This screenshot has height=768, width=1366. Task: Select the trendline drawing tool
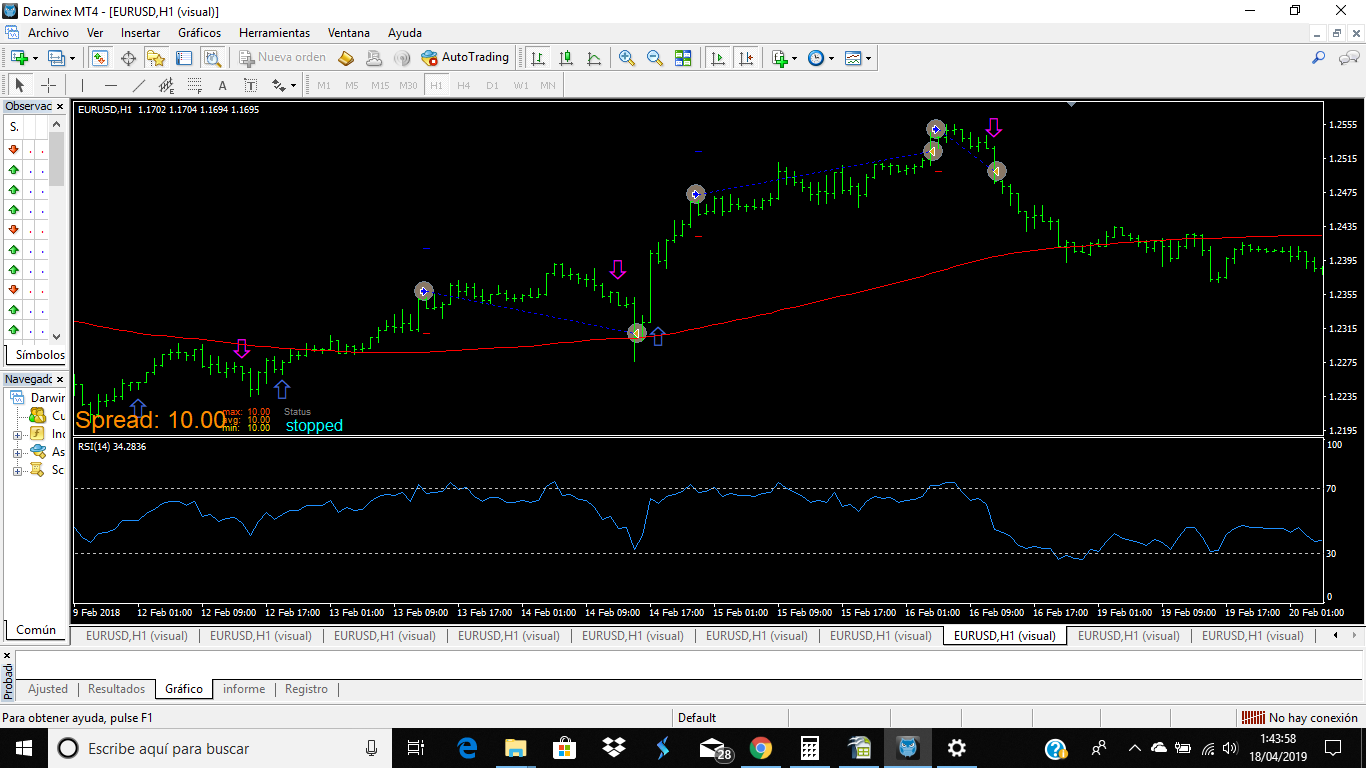pos(139,85)
